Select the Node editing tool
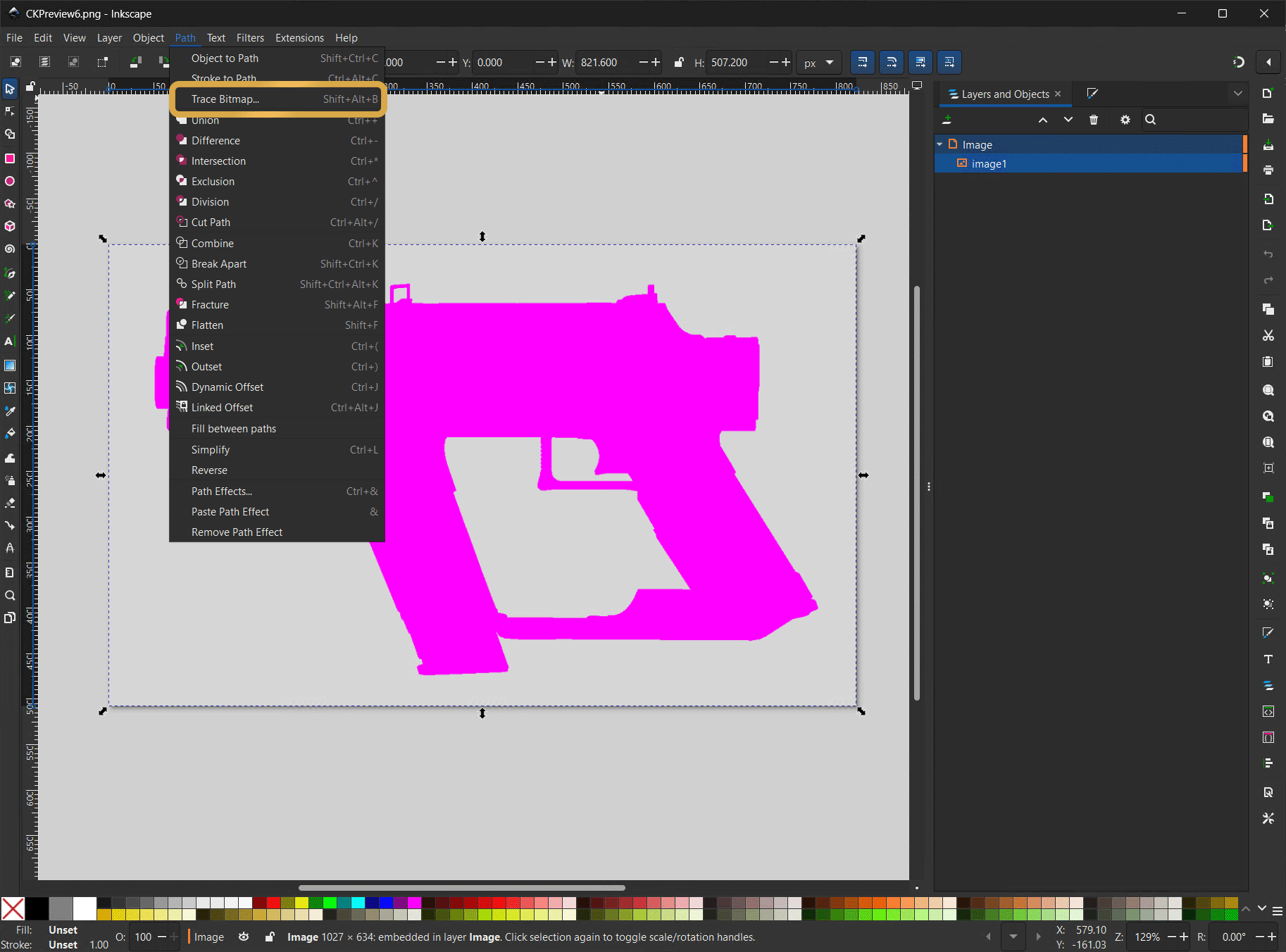Image resolution: width=1286 pixels, height=952 pixels. point(10,111)
